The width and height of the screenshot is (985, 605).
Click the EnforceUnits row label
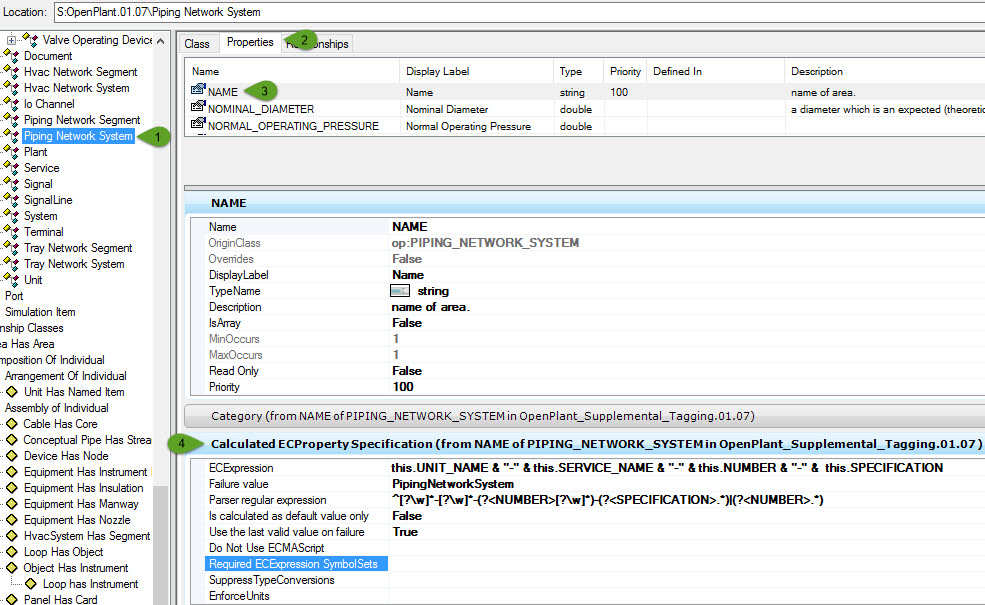coord(239,596)
